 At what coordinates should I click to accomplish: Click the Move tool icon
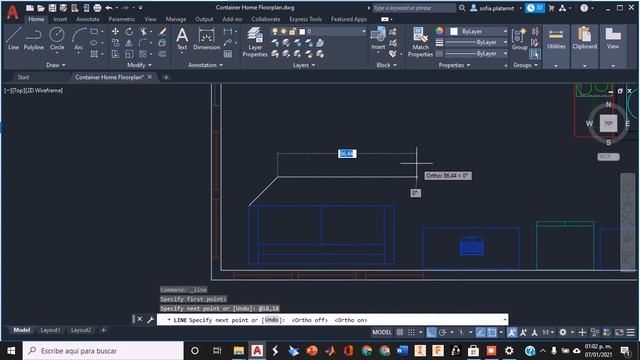click(116, 31)
